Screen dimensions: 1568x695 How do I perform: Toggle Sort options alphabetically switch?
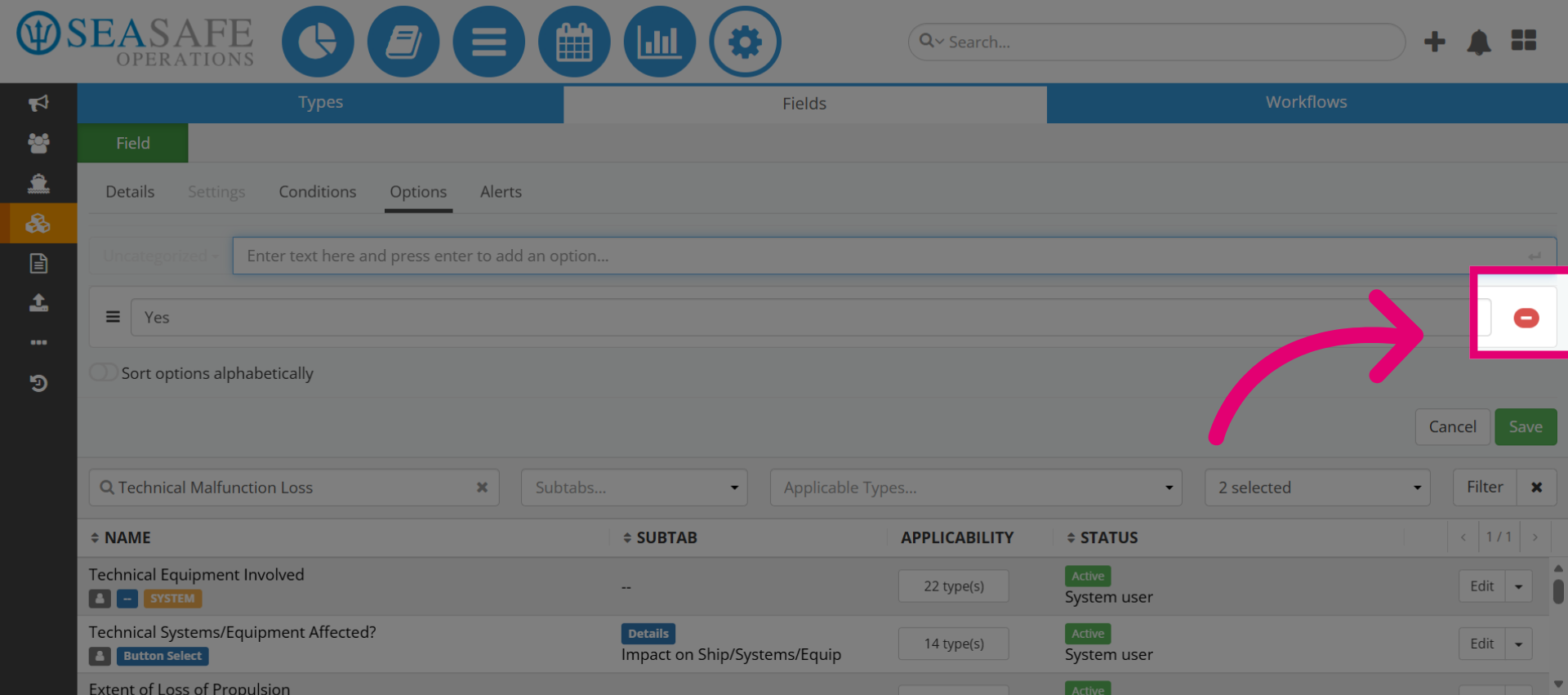[x=104, y=372]
